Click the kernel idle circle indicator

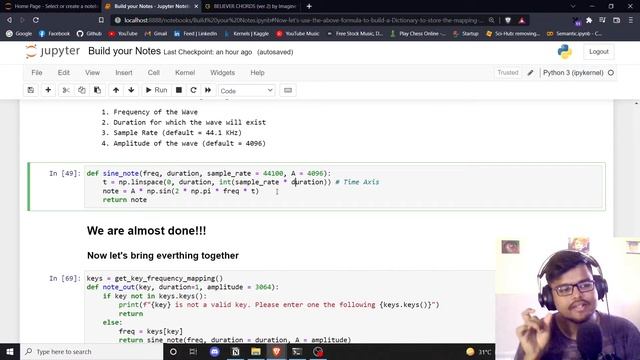(611, 73)
